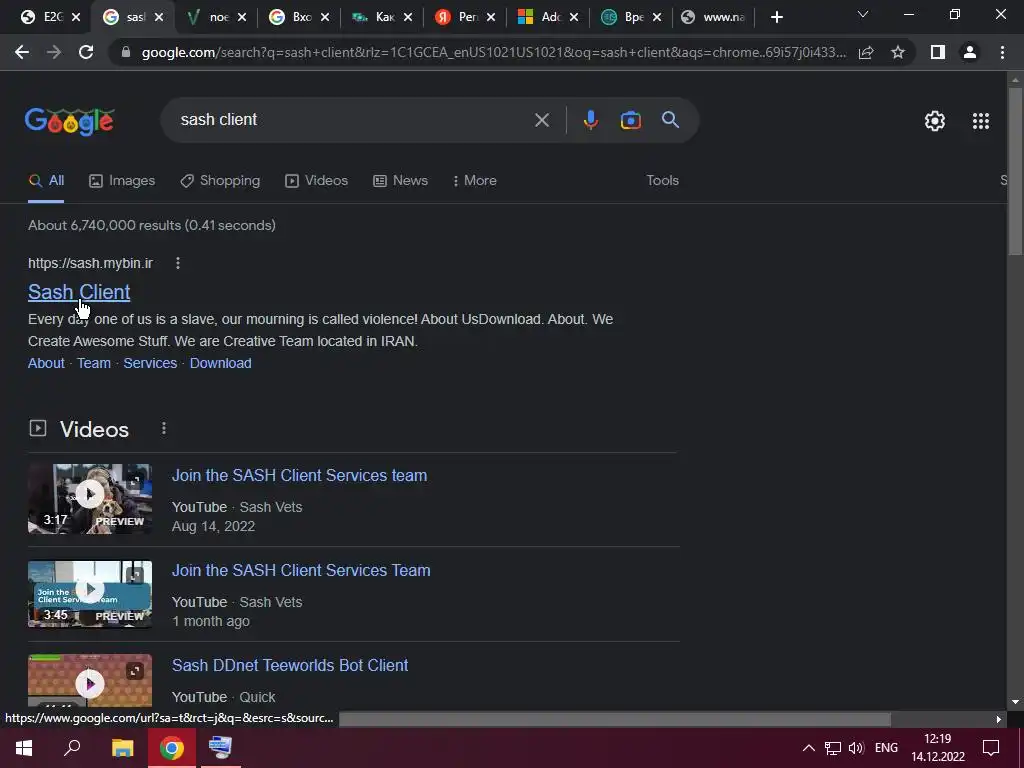Screen dimensions: 1024x768
Task: Click the Google holiday logo
Action: 70,121
